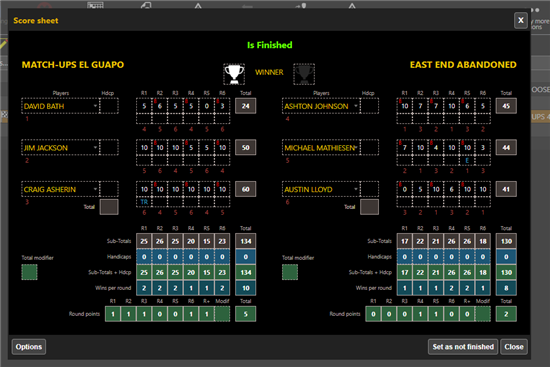
Task: Click the white winner trophy for Match-Ups El Guapo
Action: (x=234, y=74)
